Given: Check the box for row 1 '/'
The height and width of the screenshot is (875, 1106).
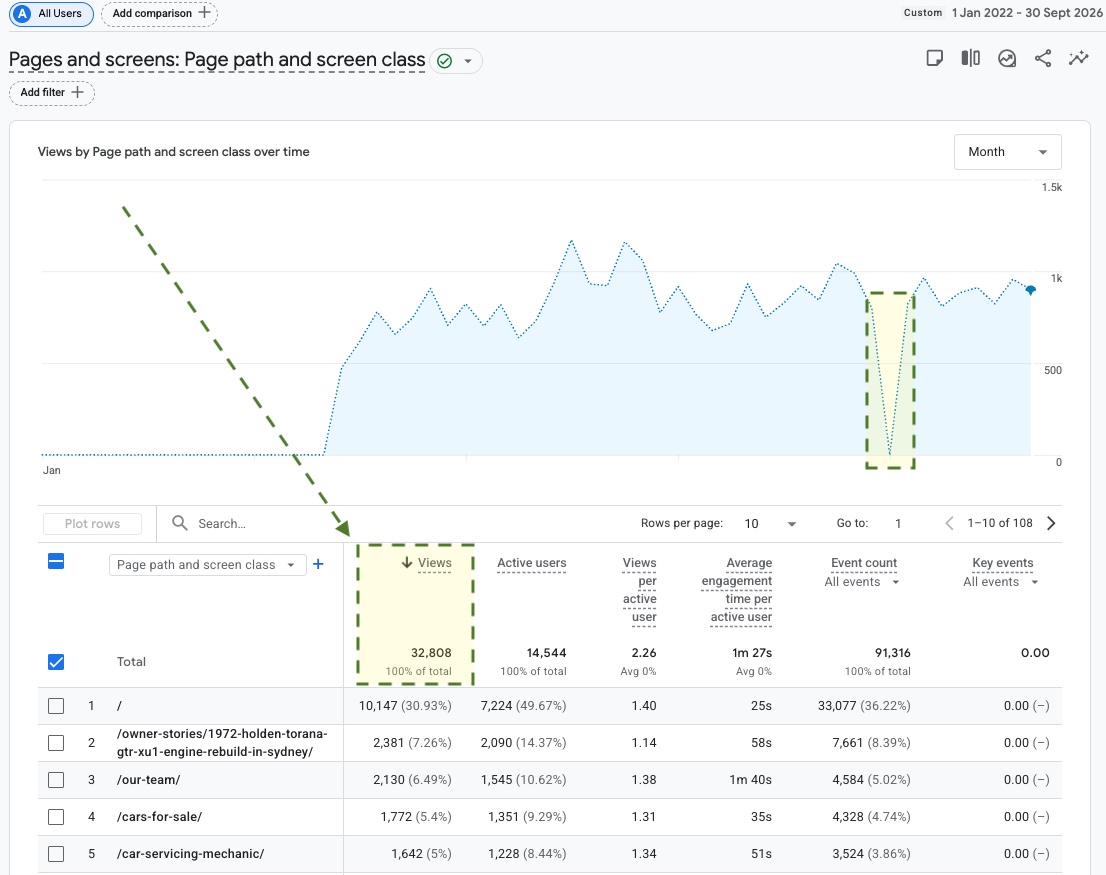Looking at the screenshot, I should click(56, 706).
